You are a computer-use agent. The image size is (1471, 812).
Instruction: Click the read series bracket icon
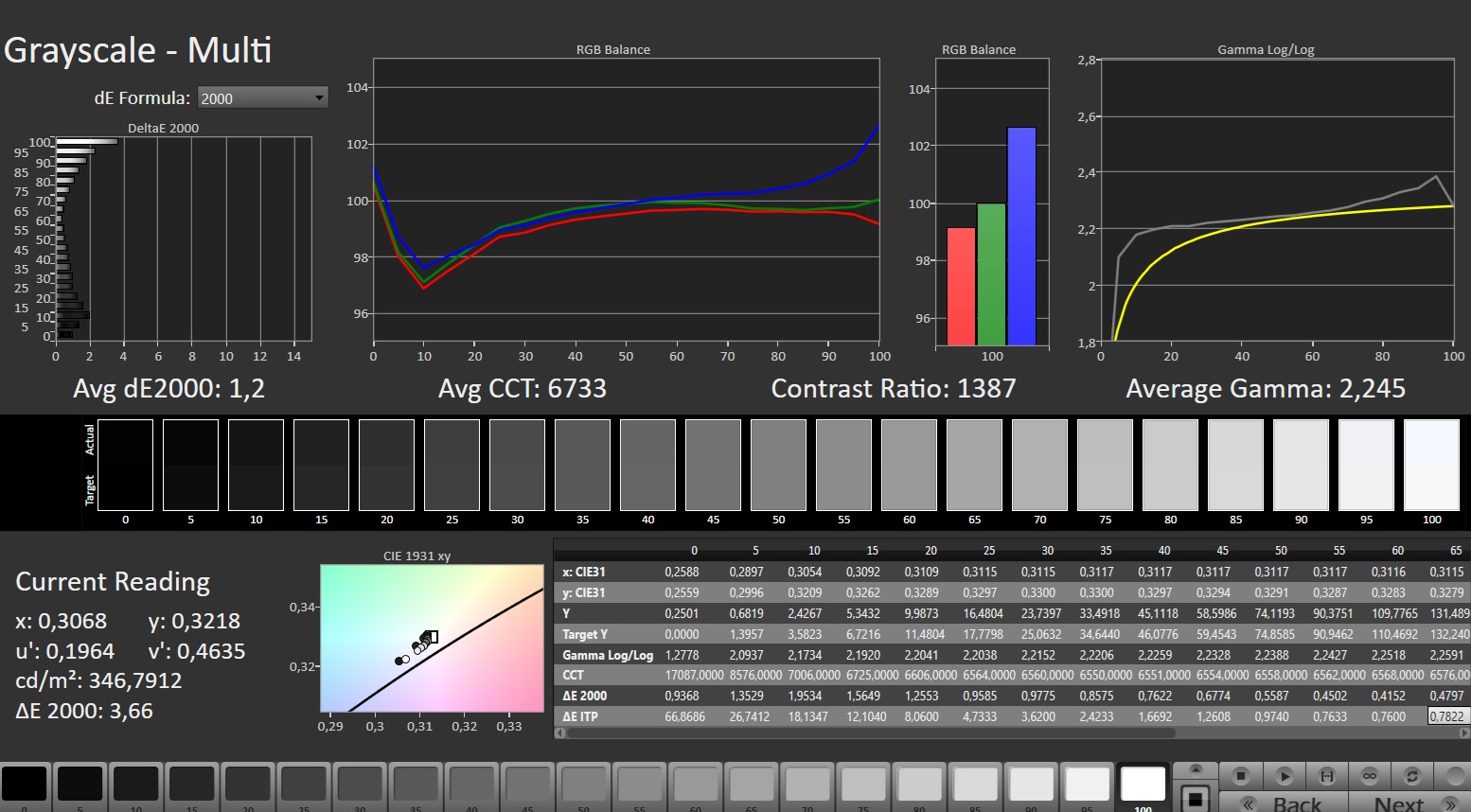tap(1327, 776)
